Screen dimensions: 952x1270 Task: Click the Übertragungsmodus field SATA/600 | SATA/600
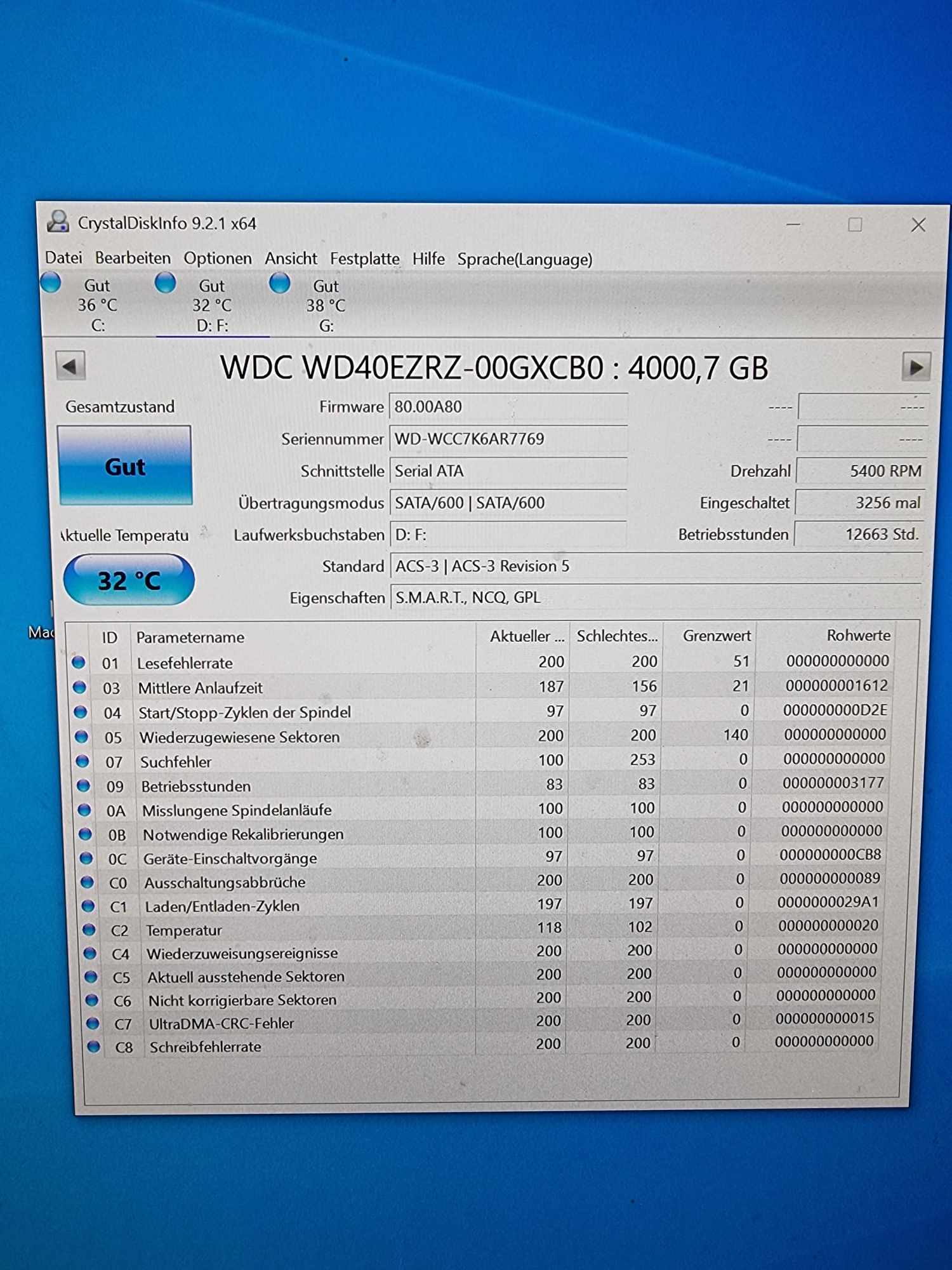508,503
